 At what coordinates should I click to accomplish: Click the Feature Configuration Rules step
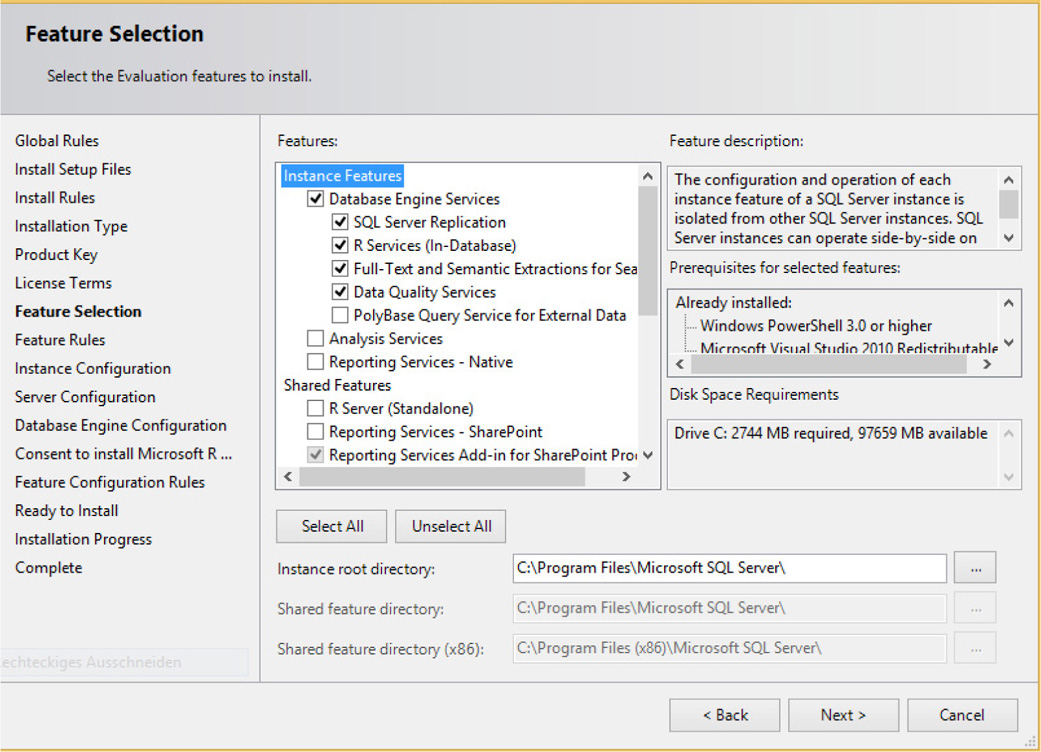pos(110,483)
